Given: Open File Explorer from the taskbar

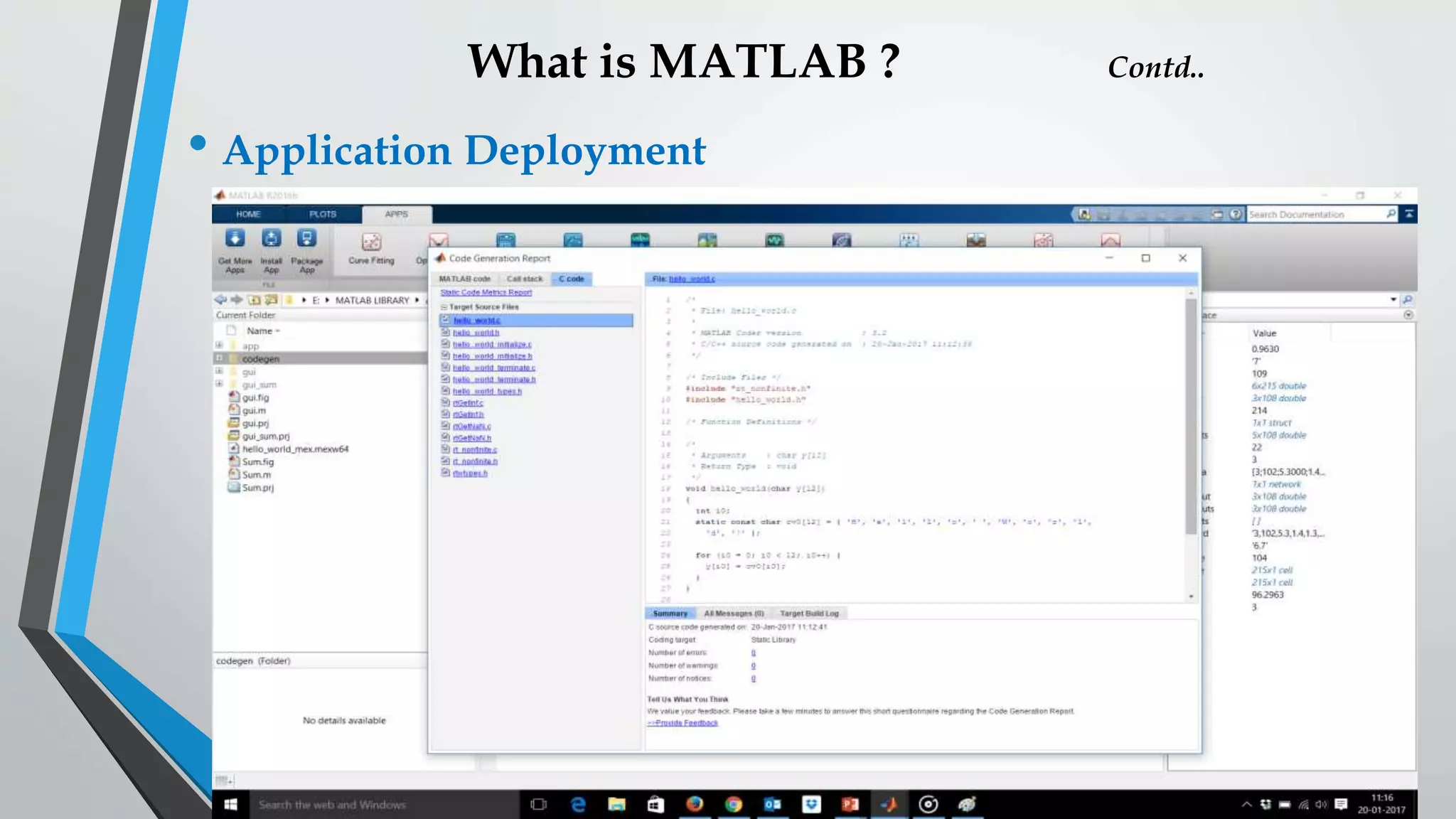Looking at the screenshot, I should 616,804.
